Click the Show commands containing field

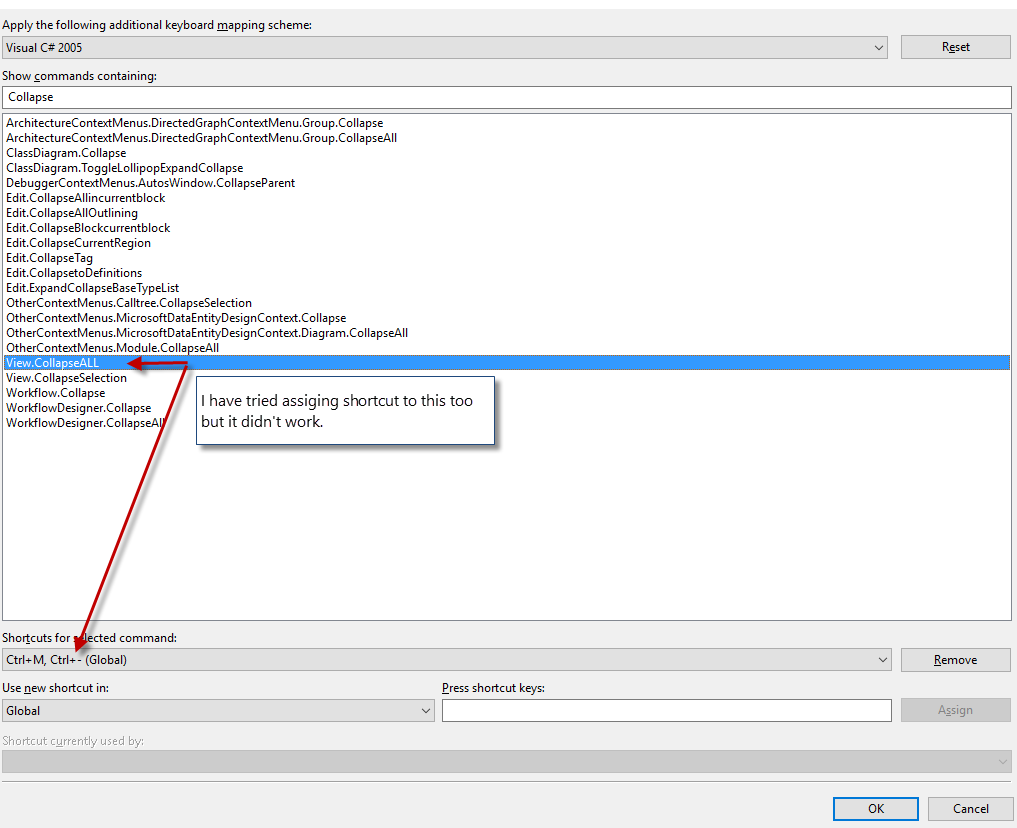[x=507, y=97]
